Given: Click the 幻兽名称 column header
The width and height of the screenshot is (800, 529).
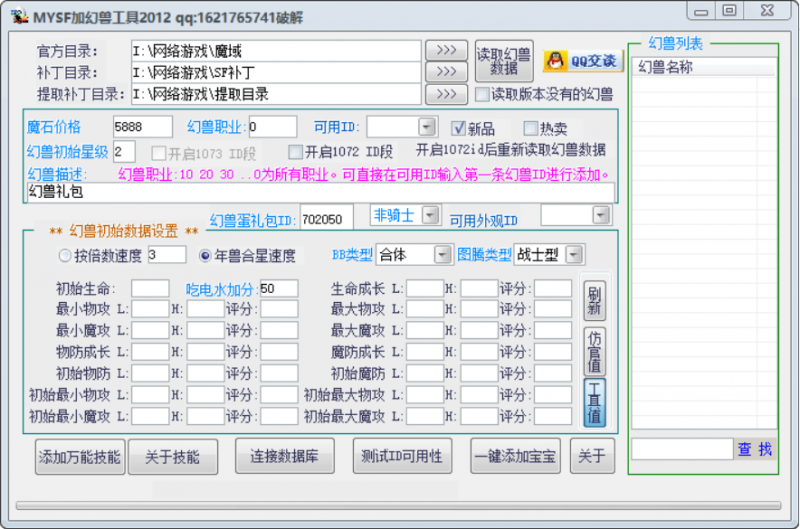Looking at the screenshot, I should click(704, 67).
